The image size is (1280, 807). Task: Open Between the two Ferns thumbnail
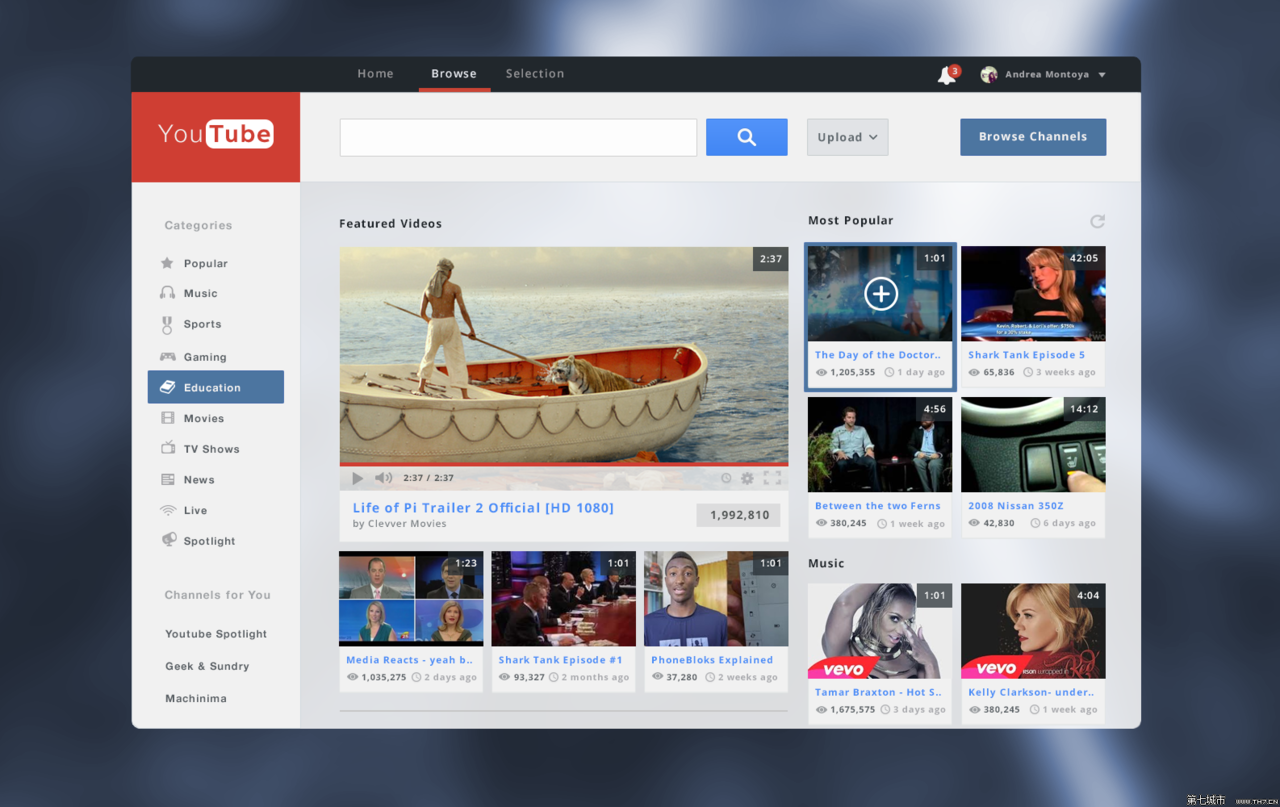880,444
